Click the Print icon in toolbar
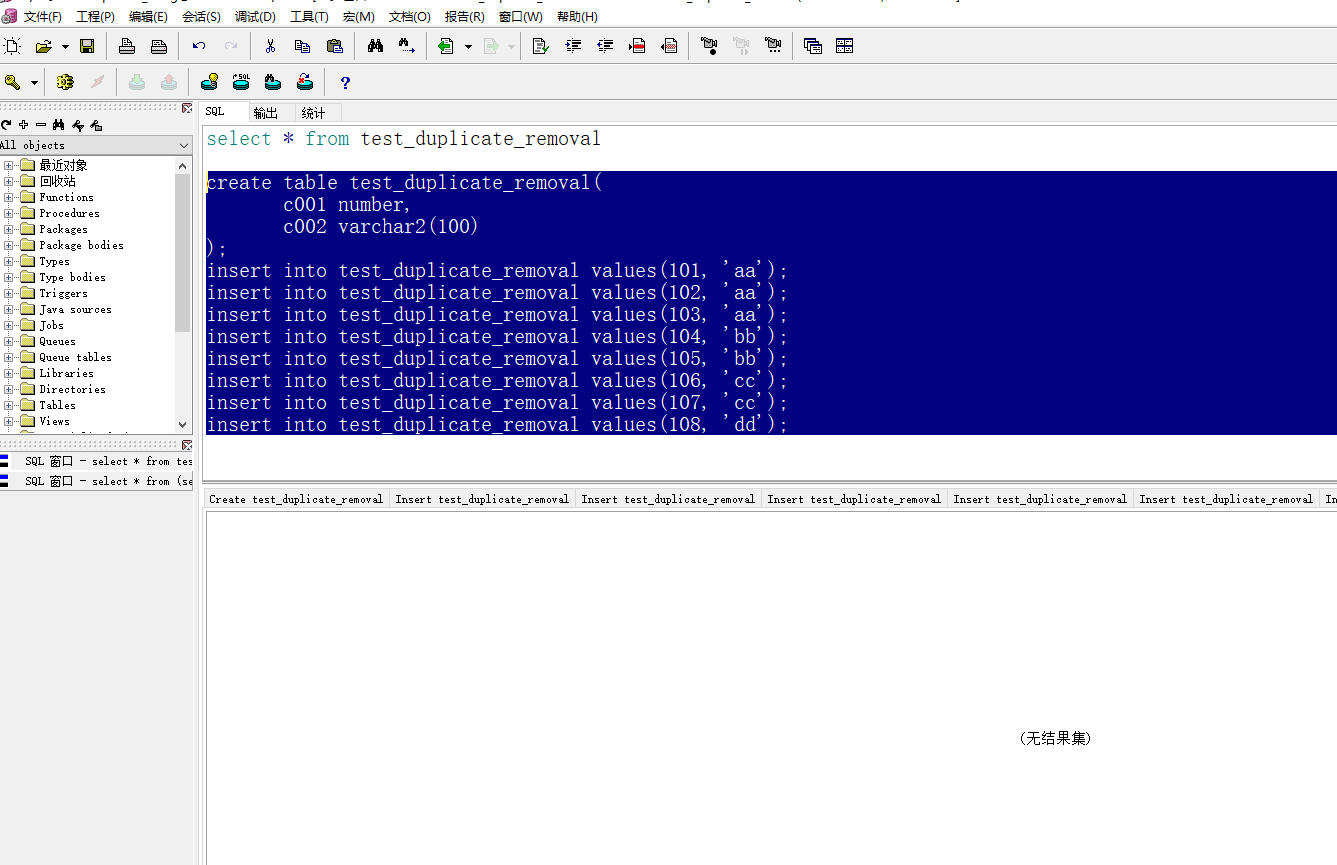 [x=127, y=46]
